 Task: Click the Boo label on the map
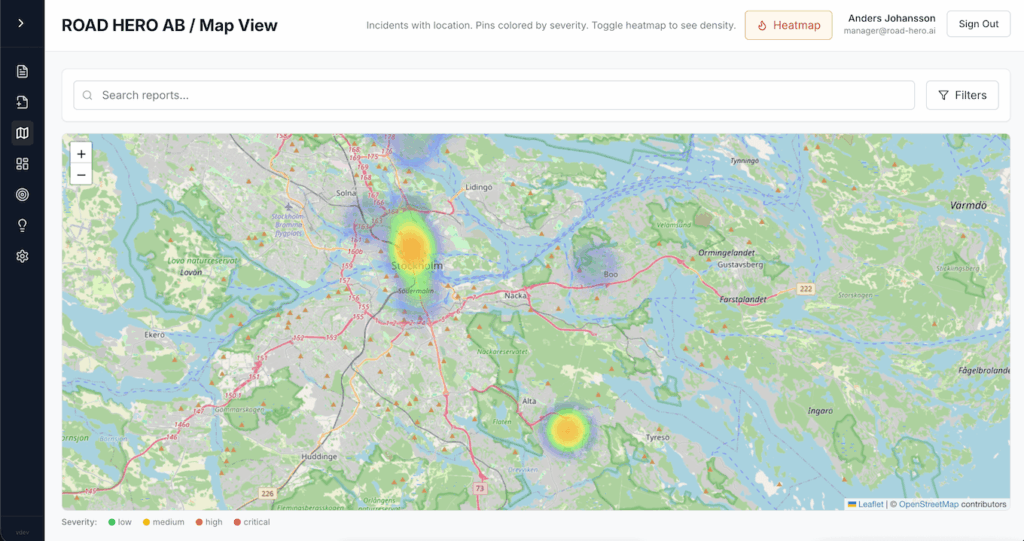pyautogui.click(x=611, y=274)
